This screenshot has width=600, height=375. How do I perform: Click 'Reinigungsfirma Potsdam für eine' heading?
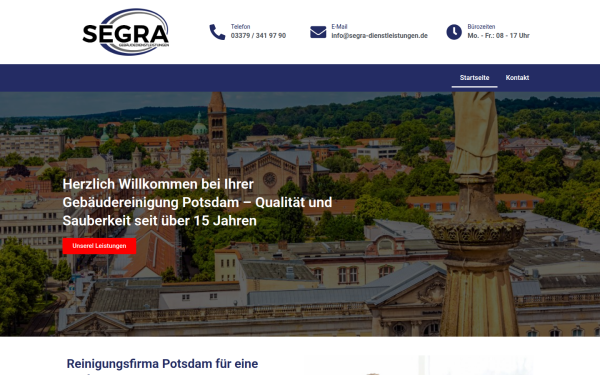162,364
